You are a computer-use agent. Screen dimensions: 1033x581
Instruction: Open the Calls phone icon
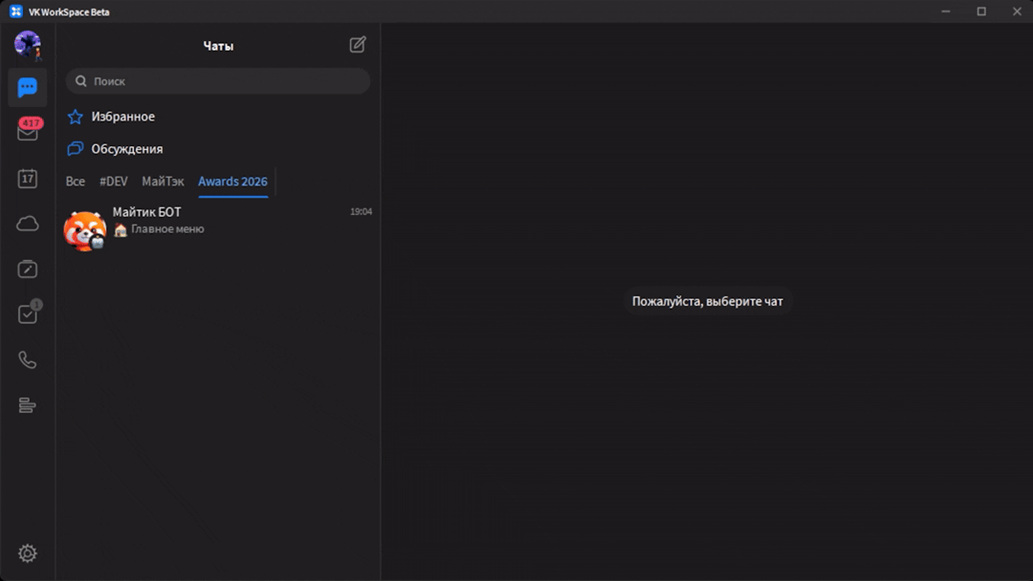click(27, 360)
